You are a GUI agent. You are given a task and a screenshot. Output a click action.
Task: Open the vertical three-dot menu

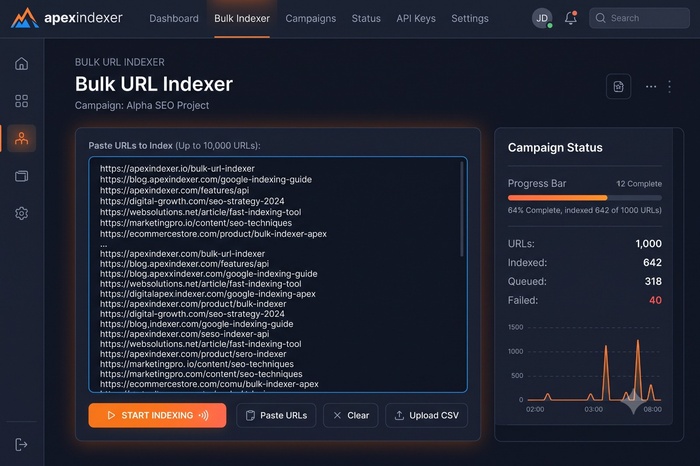(669, 86)
